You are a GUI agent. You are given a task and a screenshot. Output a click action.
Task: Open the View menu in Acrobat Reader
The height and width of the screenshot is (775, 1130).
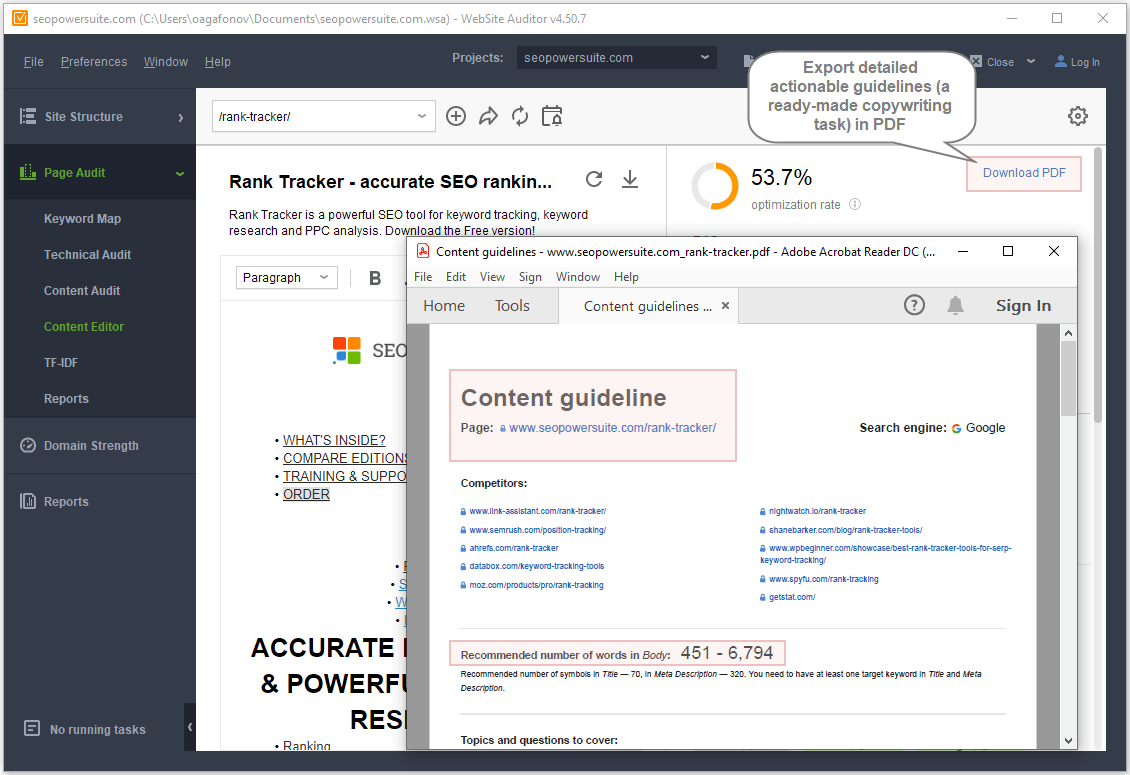pos(492,277)
